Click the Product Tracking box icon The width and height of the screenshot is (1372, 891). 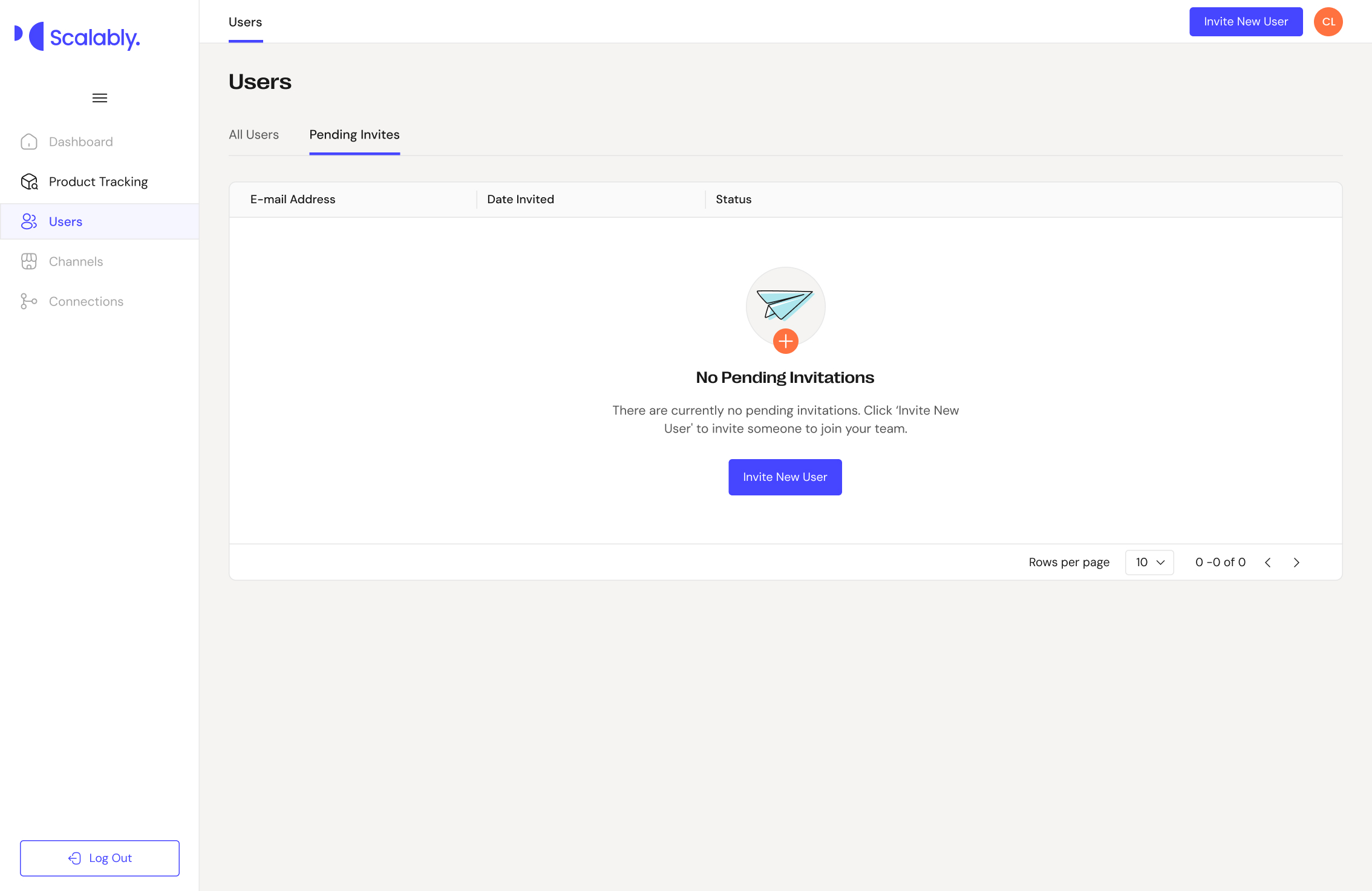(x=29, y=181)
